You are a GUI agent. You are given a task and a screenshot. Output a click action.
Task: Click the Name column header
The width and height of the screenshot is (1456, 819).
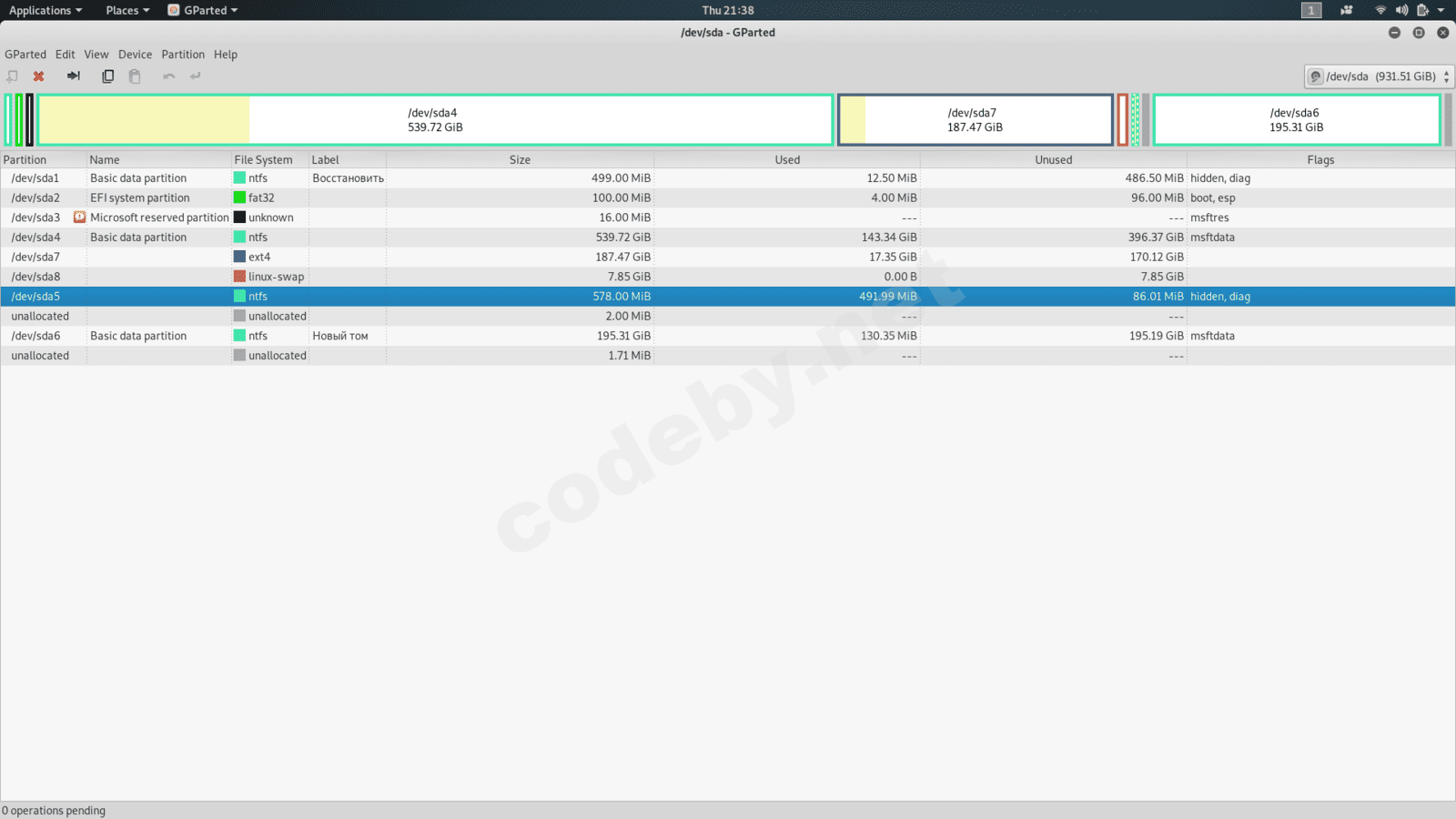click(158, 160)
